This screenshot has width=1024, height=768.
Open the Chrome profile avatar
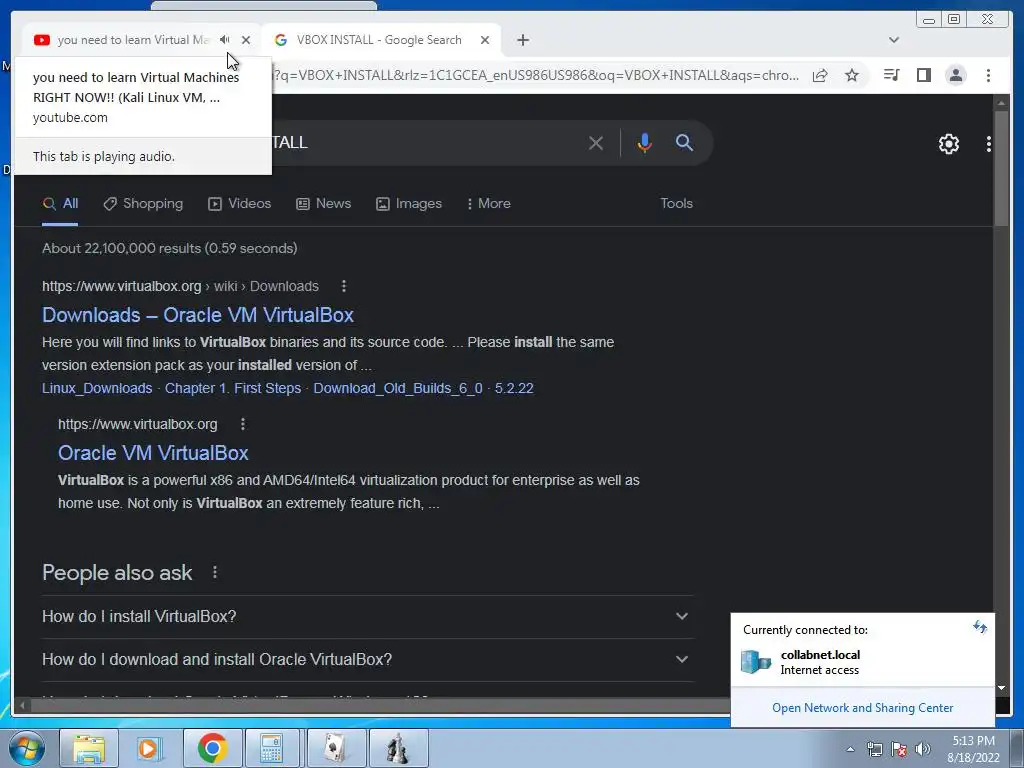pyautogui.click(x=955, y=75)
